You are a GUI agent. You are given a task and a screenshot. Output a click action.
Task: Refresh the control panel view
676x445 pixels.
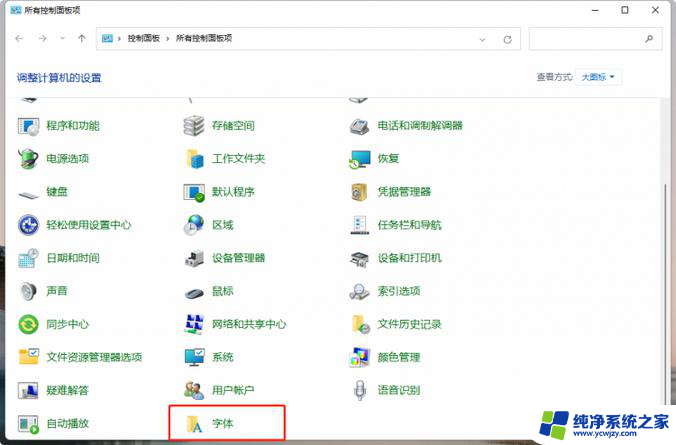[x=507, y=40]
